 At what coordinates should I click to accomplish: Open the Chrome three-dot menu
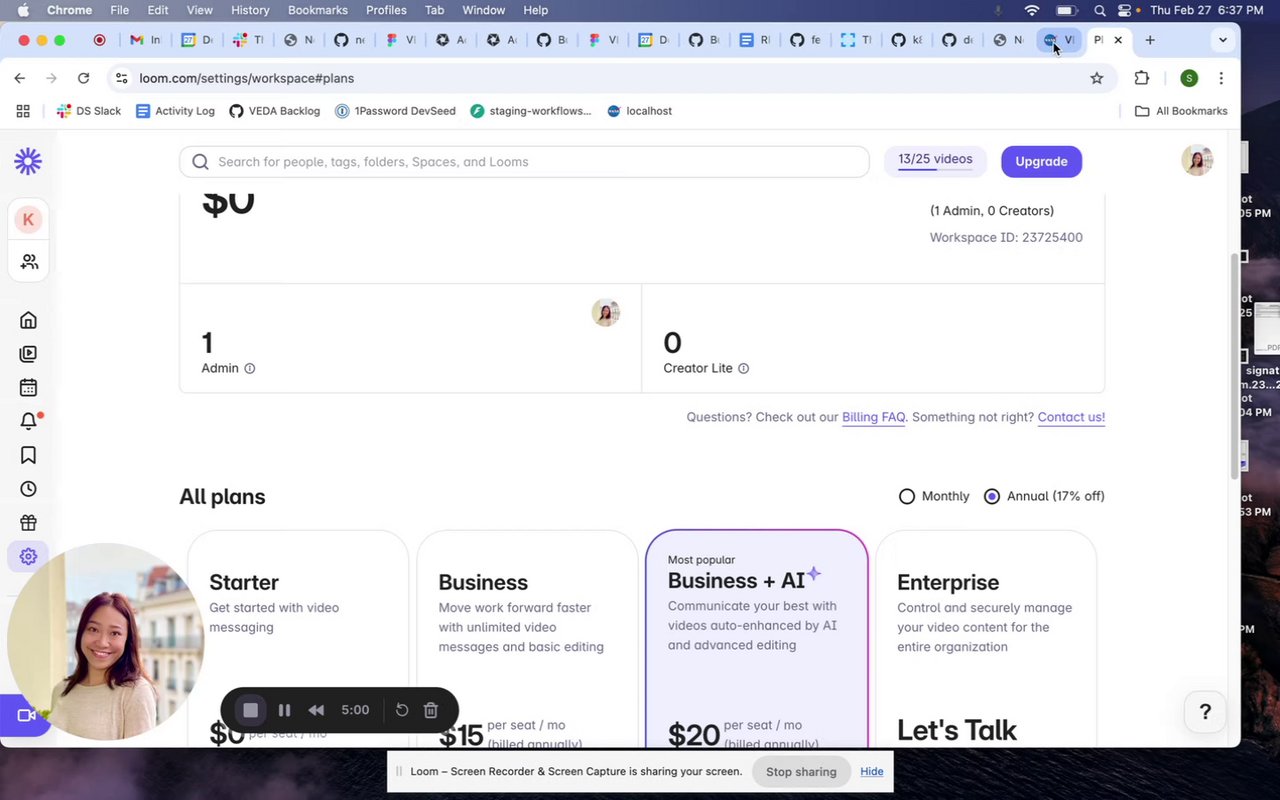pos(1221,78)
